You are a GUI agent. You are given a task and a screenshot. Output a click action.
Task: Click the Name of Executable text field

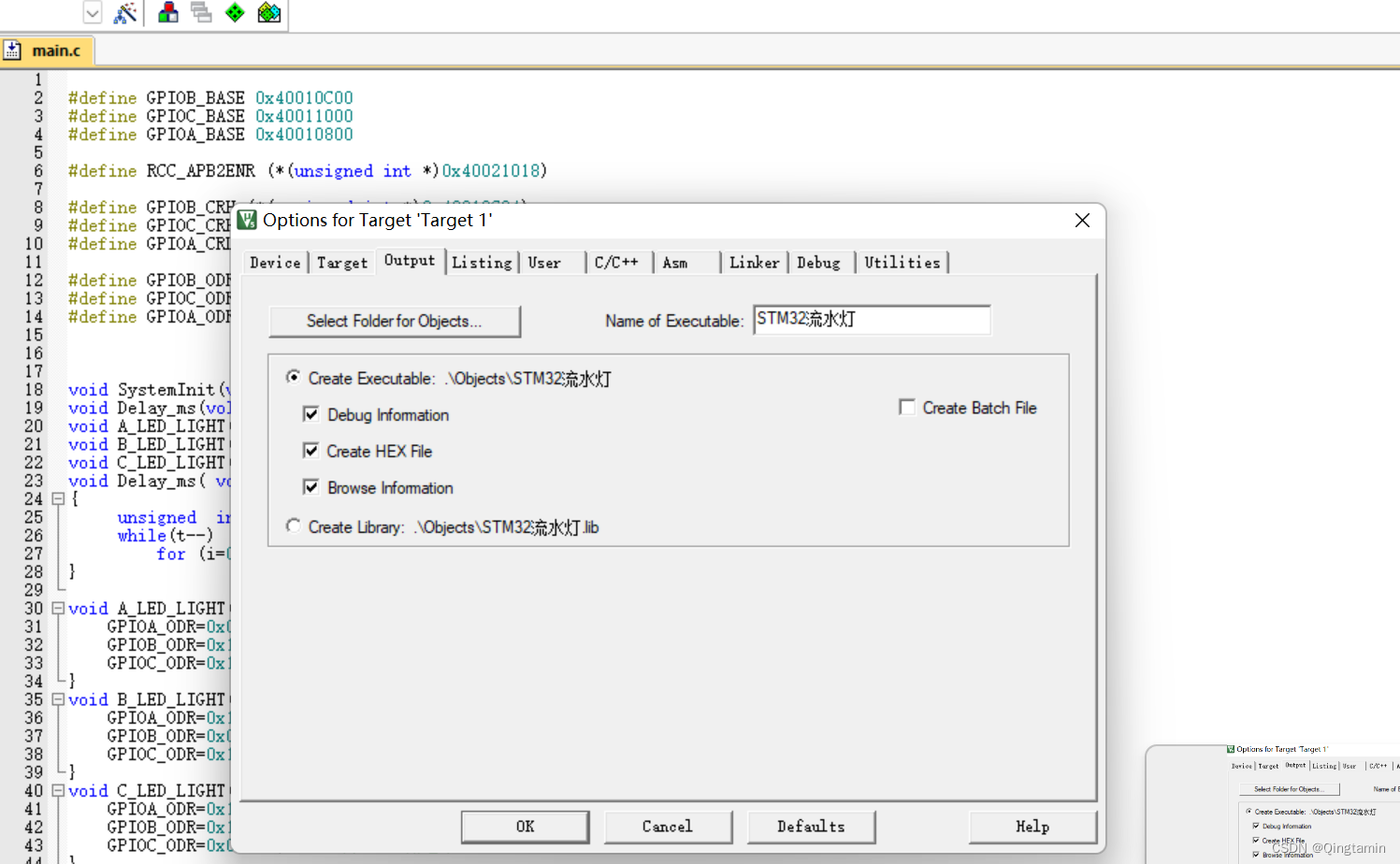pyautogui.click(x=871, y=320)
